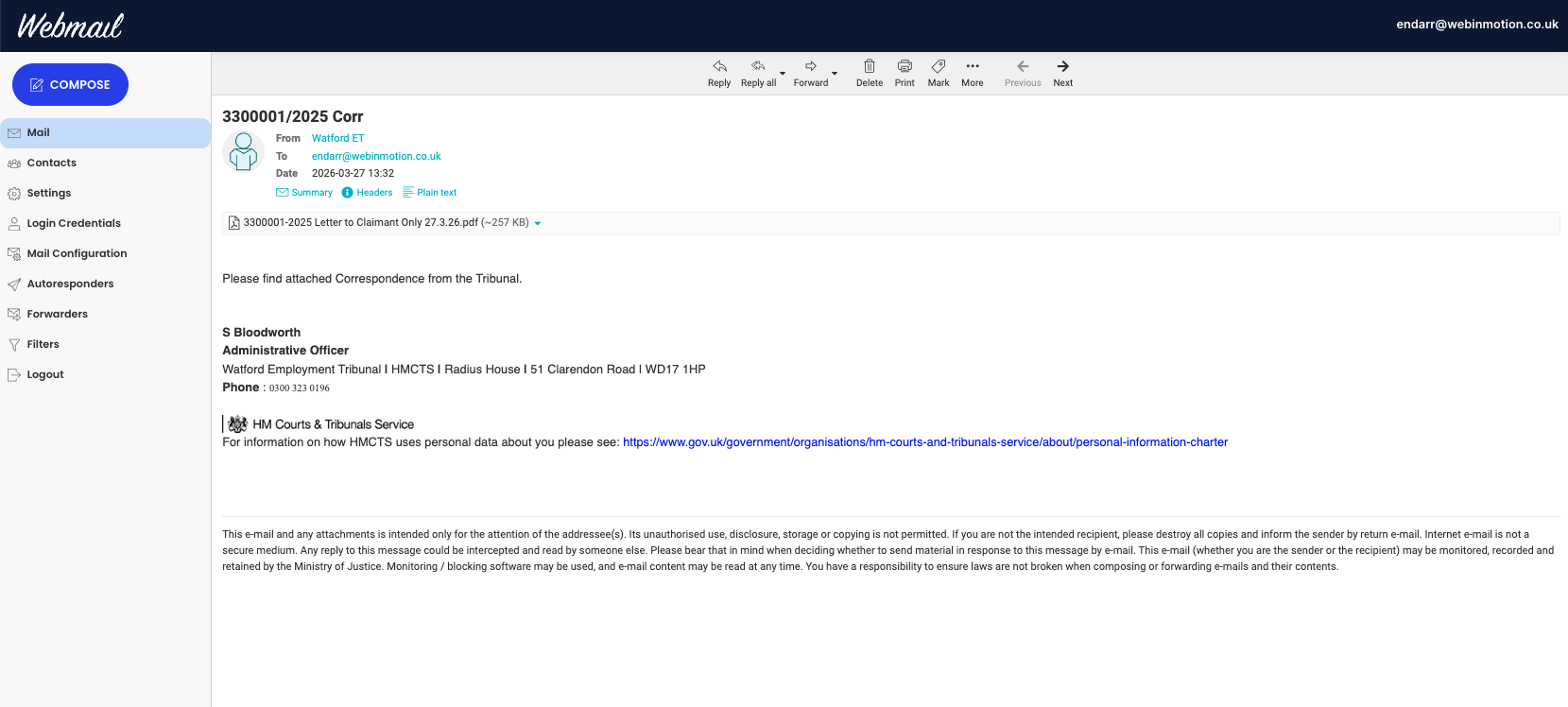Click the Watford Employment Tribunal address line
The width and height of the screenshot is (1568, 707).
(x=464, y=370)
